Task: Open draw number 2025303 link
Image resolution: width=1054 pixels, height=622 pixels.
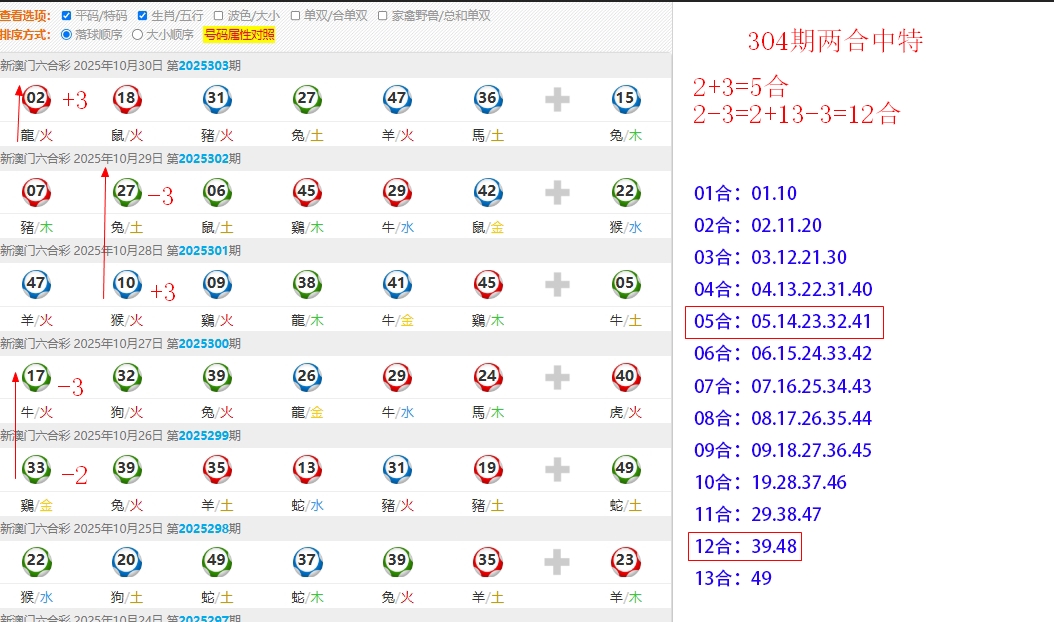Action: (x=204, y=66)
